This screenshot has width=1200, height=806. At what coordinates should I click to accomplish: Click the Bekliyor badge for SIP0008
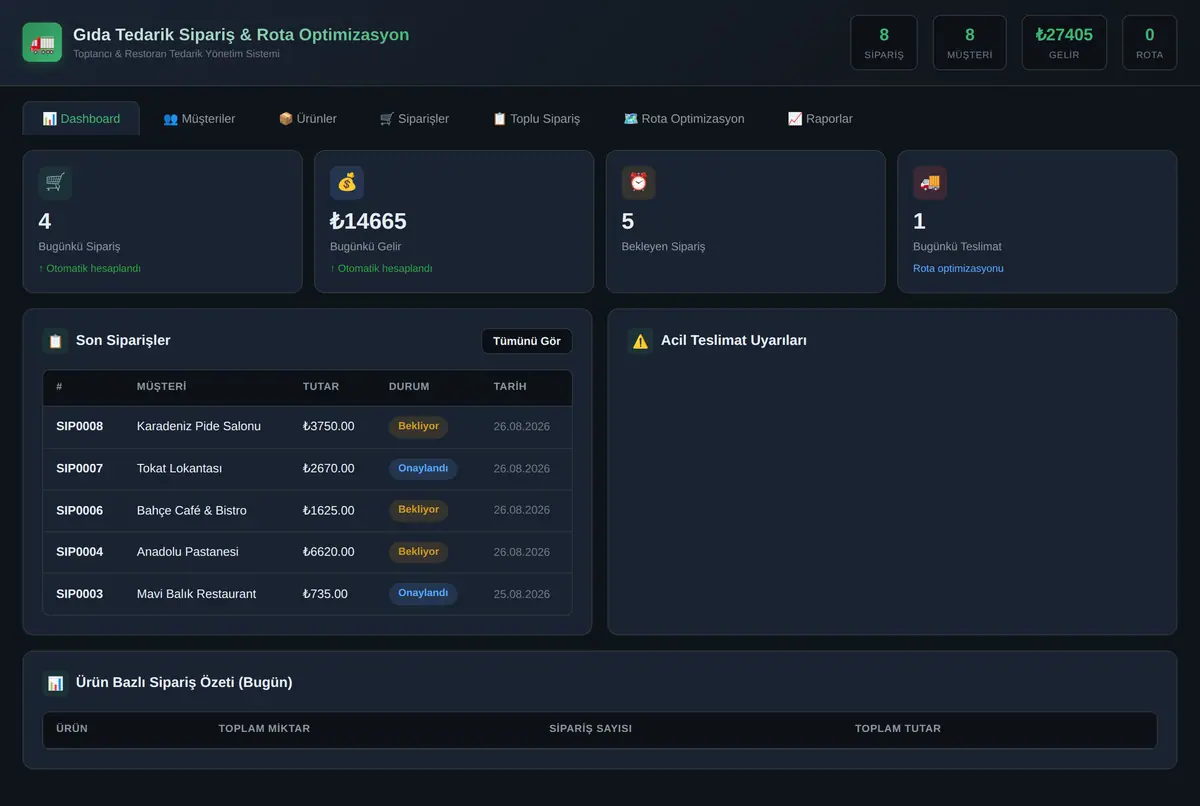(x=418, y=426)
